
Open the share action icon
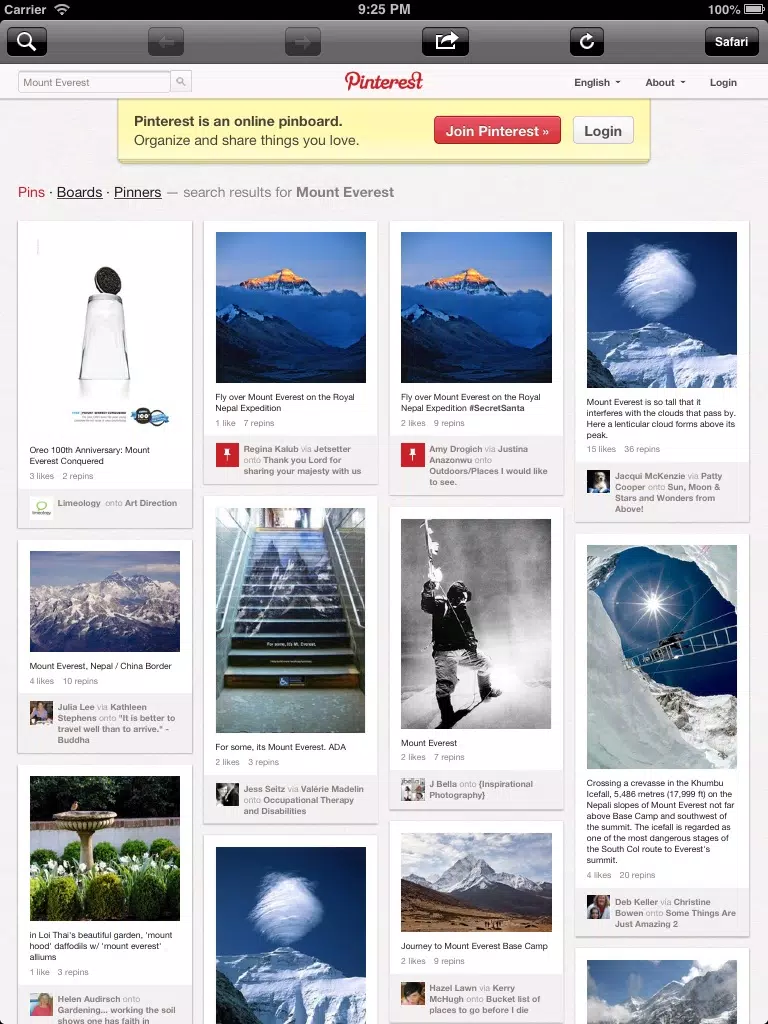click(x=445, y=42)
